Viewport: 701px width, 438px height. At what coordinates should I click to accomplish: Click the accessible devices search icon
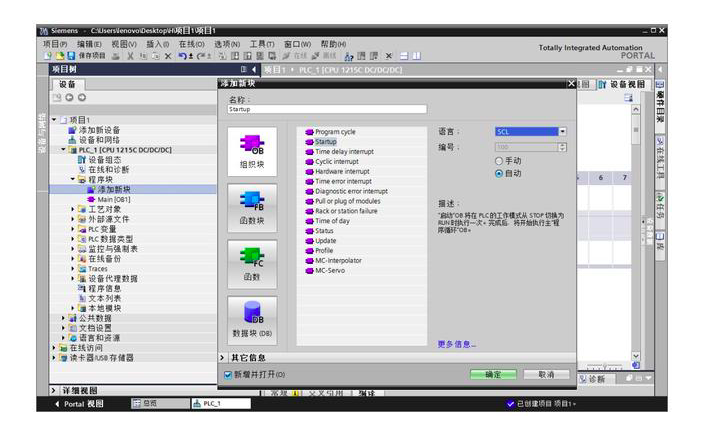tap(349, 56)
